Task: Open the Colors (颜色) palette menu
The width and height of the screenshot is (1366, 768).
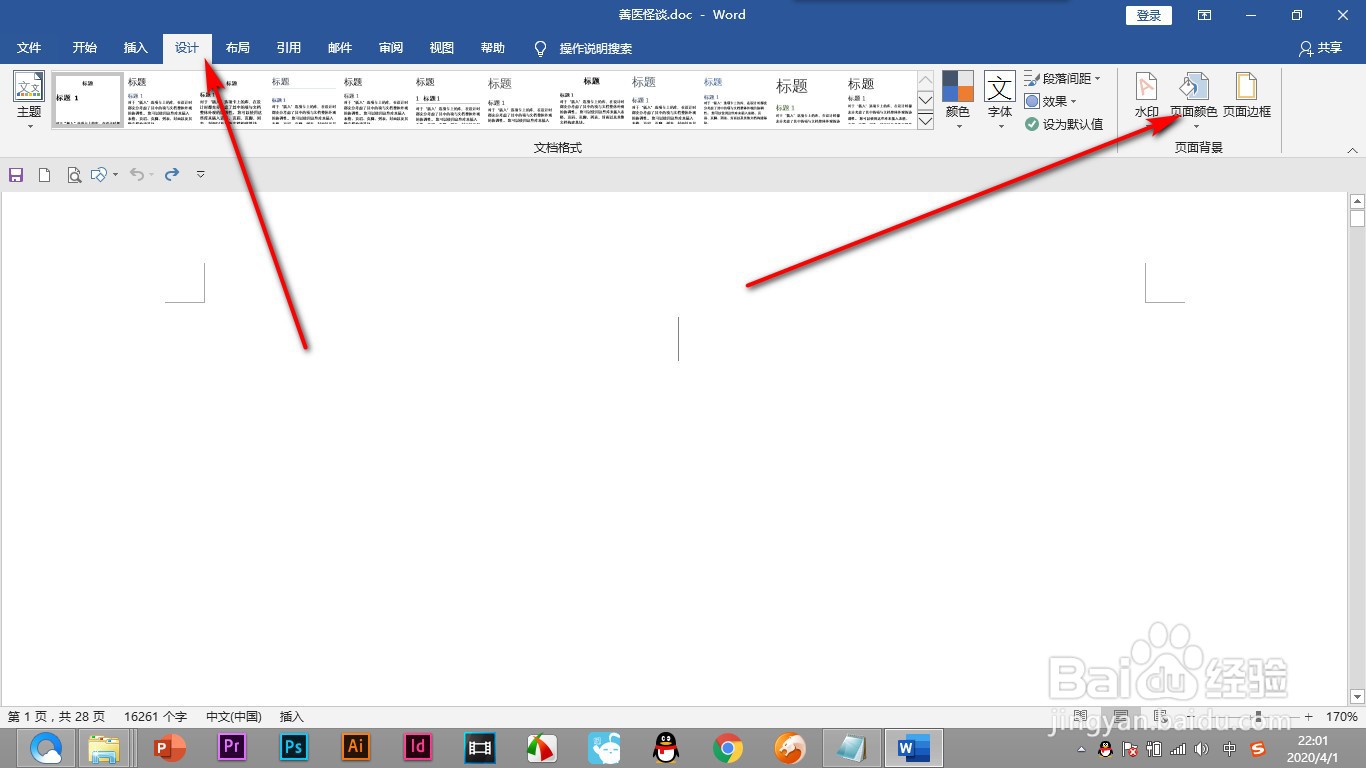Action: tap(957, 100)
